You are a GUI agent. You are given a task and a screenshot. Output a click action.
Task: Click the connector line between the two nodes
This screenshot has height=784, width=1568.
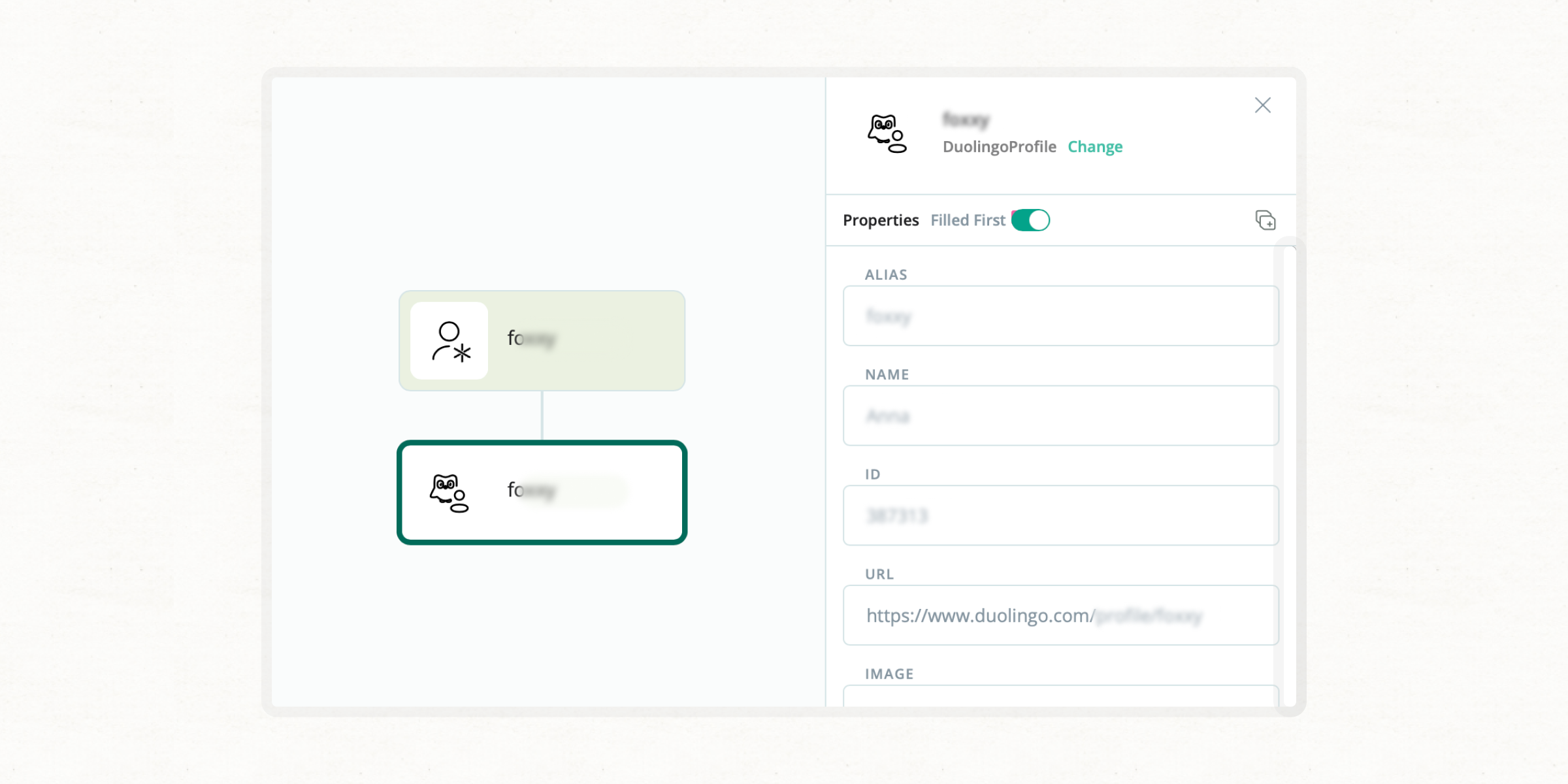[542, 416]
